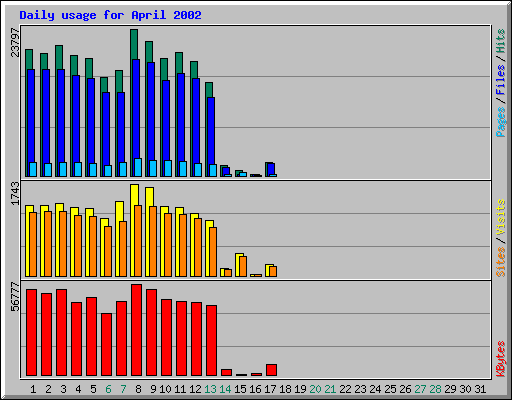Click day 10 on the x-axis

165,389
